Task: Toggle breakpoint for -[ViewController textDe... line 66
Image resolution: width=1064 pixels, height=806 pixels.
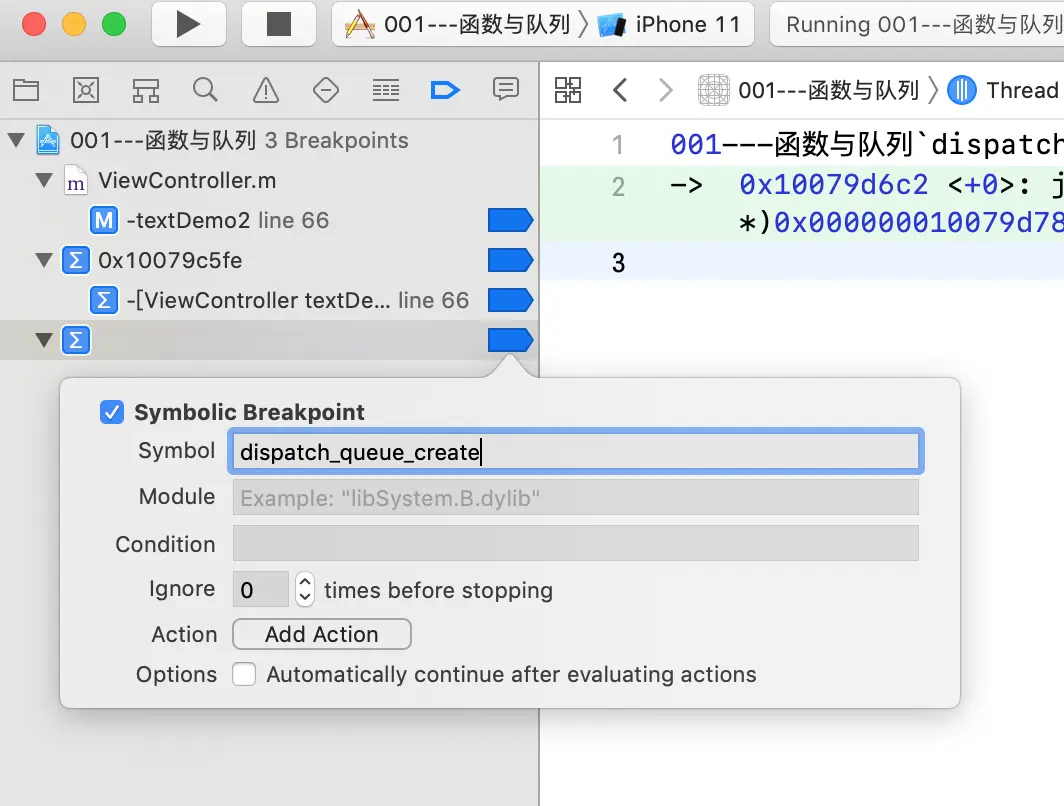Action: point(510,300)
